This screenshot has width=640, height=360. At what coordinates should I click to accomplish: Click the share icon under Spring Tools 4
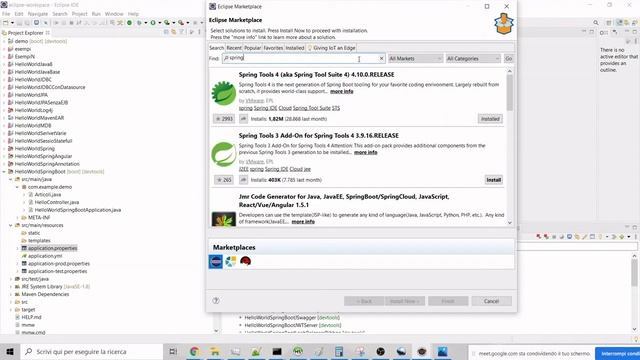243,119
